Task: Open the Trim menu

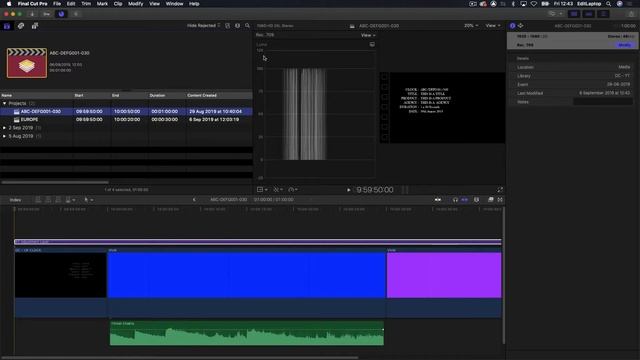Action: pyautogui.click(x=86, y=4)
